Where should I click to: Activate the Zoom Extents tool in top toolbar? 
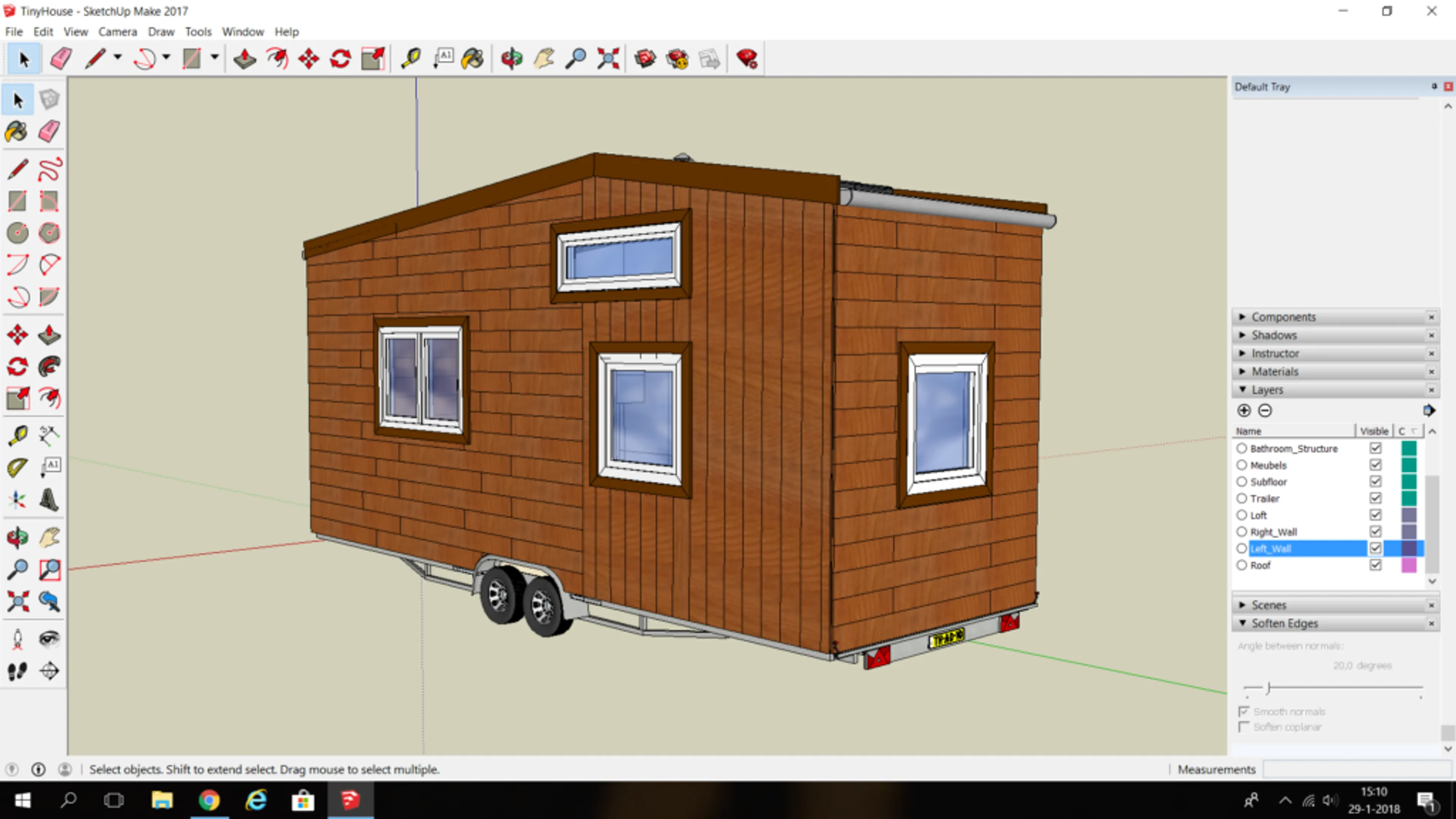608,59
